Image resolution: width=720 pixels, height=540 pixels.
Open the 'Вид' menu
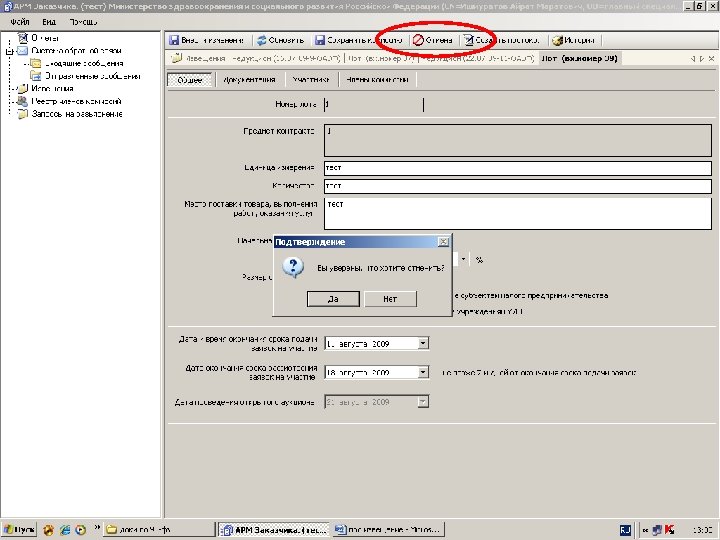click(x=49, y=22)
